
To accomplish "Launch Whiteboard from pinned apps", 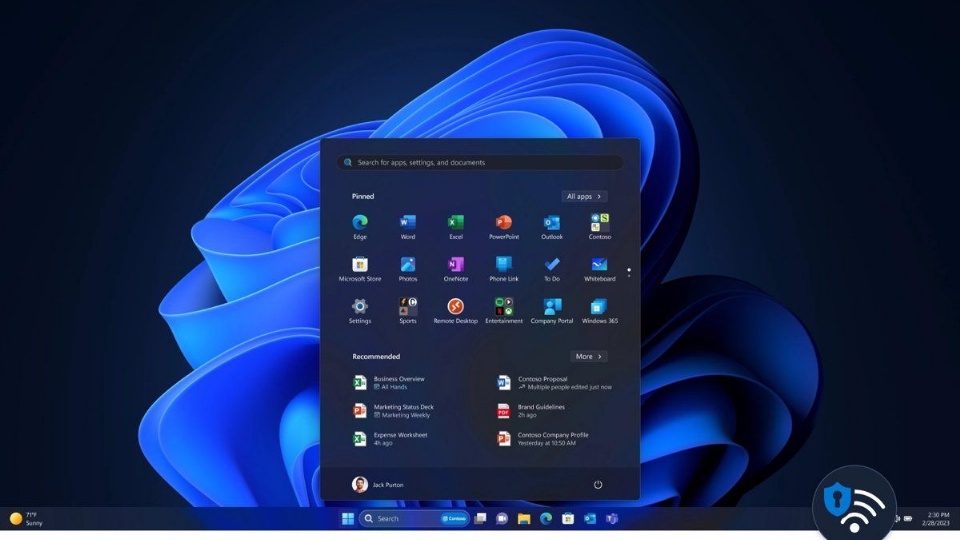I will click(x=599, y=269).
